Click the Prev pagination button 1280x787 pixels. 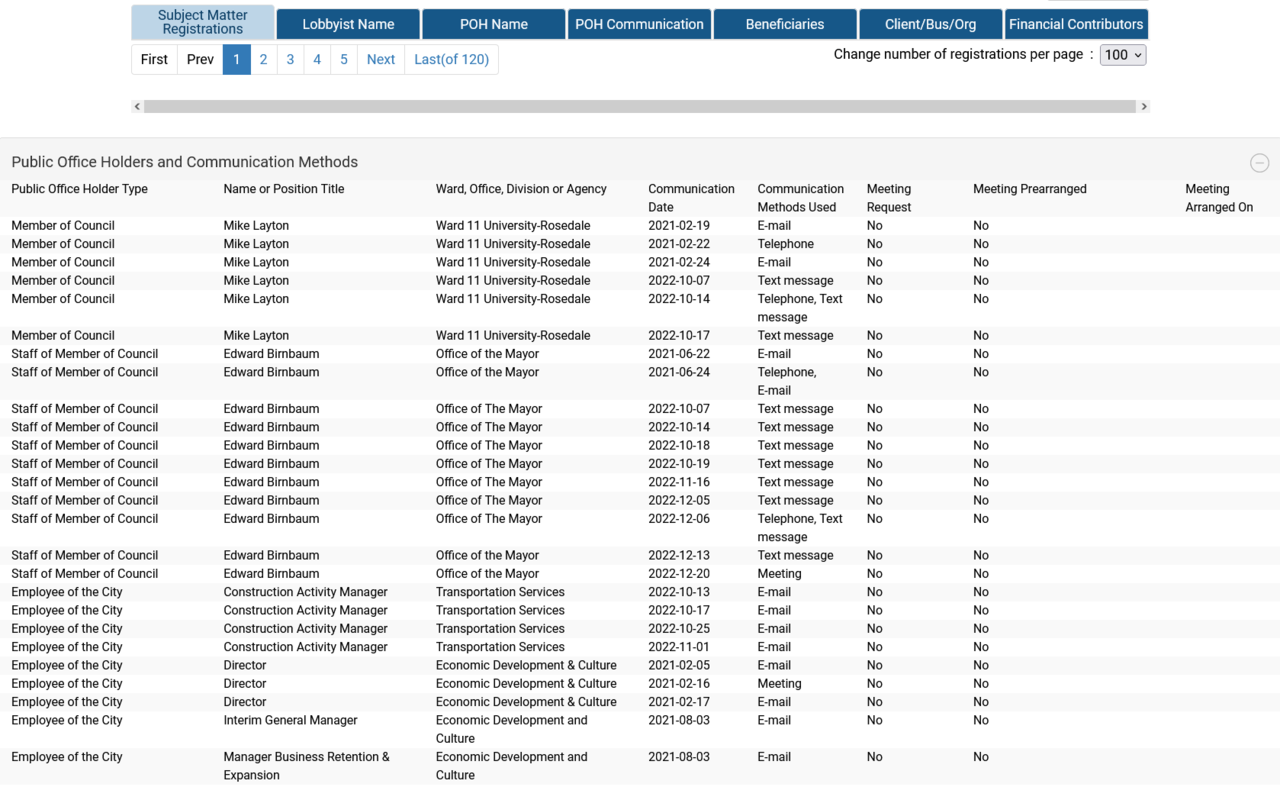(200, 59)
